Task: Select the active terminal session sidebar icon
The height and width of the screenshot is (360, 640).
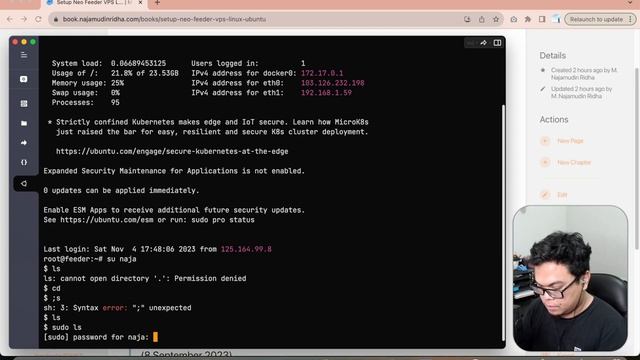Action: (24, 183)
